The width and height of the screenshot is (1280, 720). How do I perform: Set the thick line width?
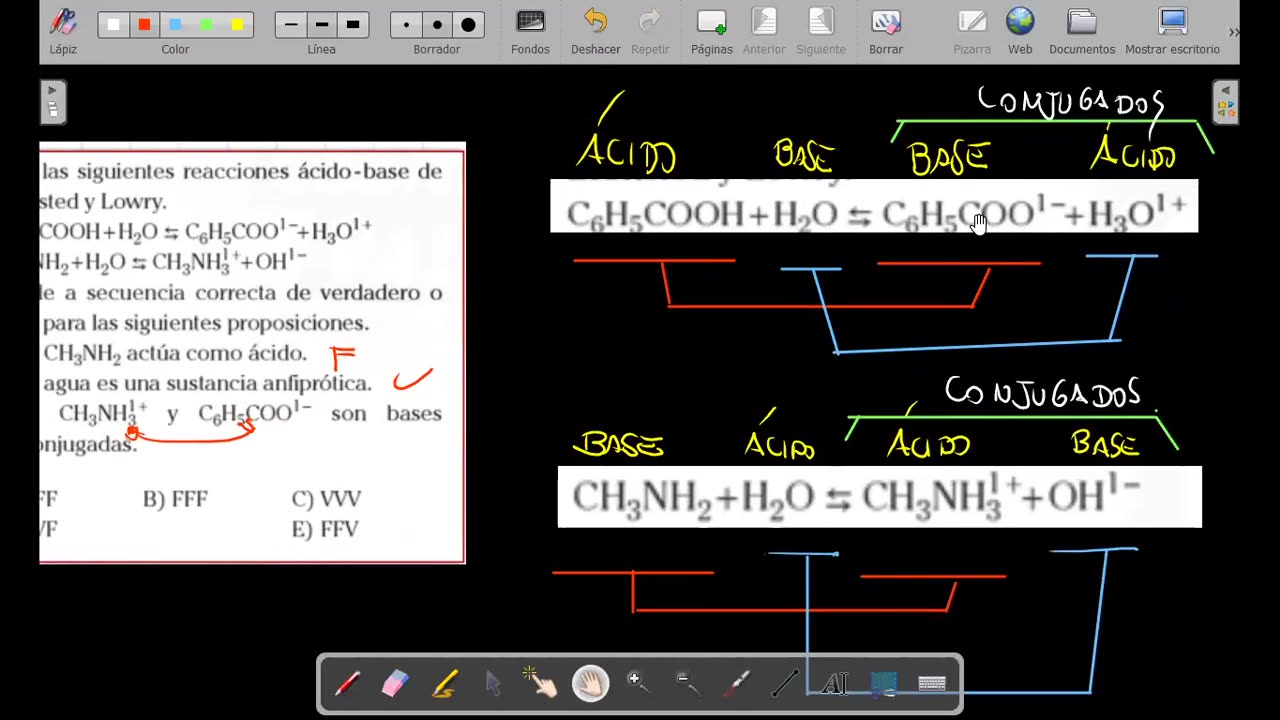353,24
